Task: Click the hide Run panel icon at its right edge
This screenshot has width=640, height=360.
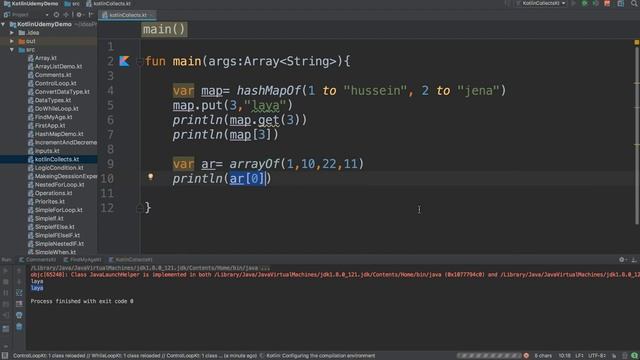Action: [634, 260]
